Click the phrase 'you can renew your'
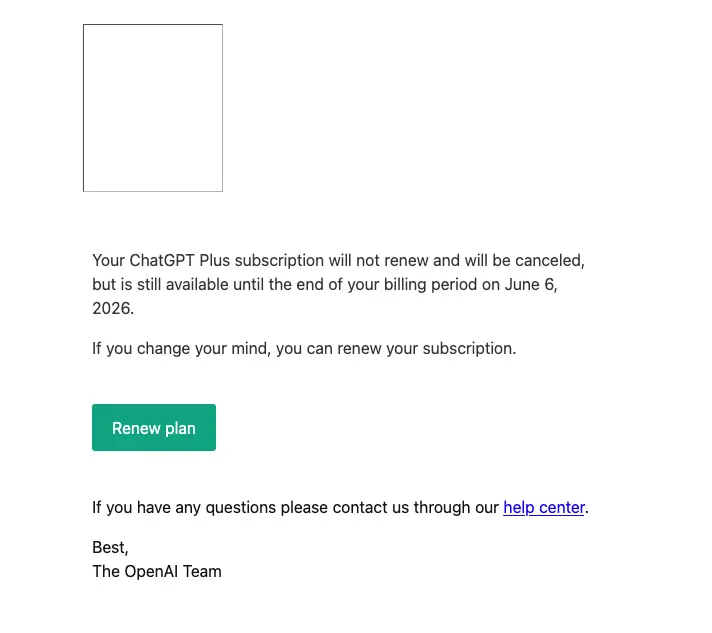This screenshot has height=633, width=712. click(x=346, y=349)
